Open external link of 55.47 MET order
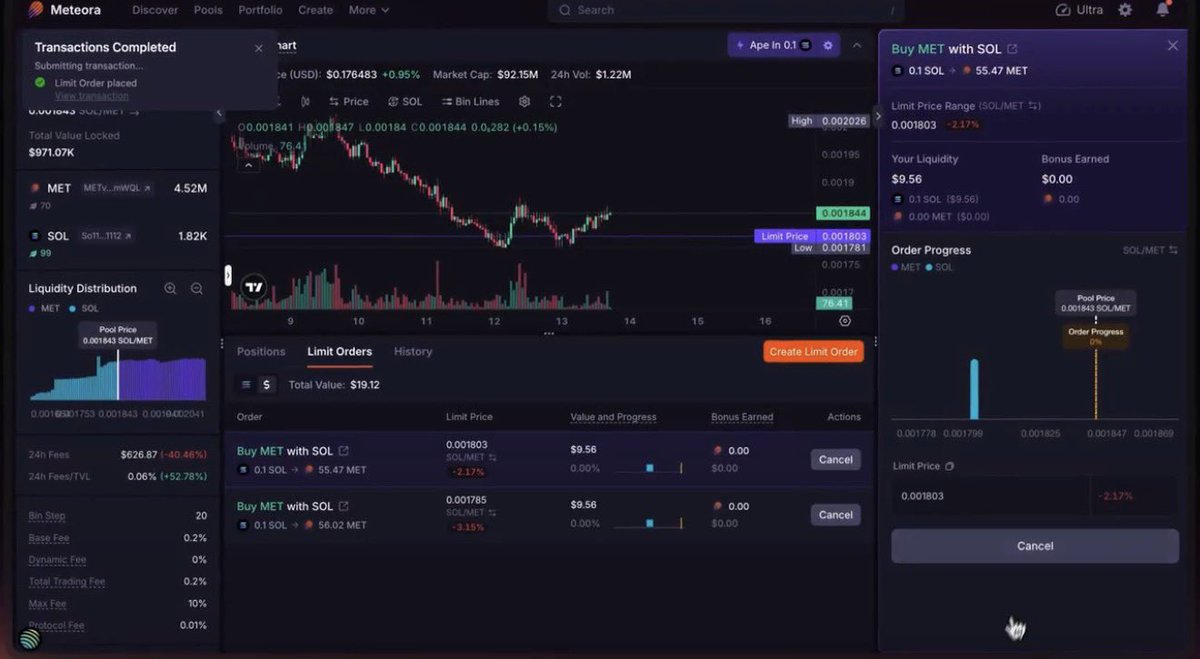1200x659 pixels. pyautogui.click(x=344, y=451)
